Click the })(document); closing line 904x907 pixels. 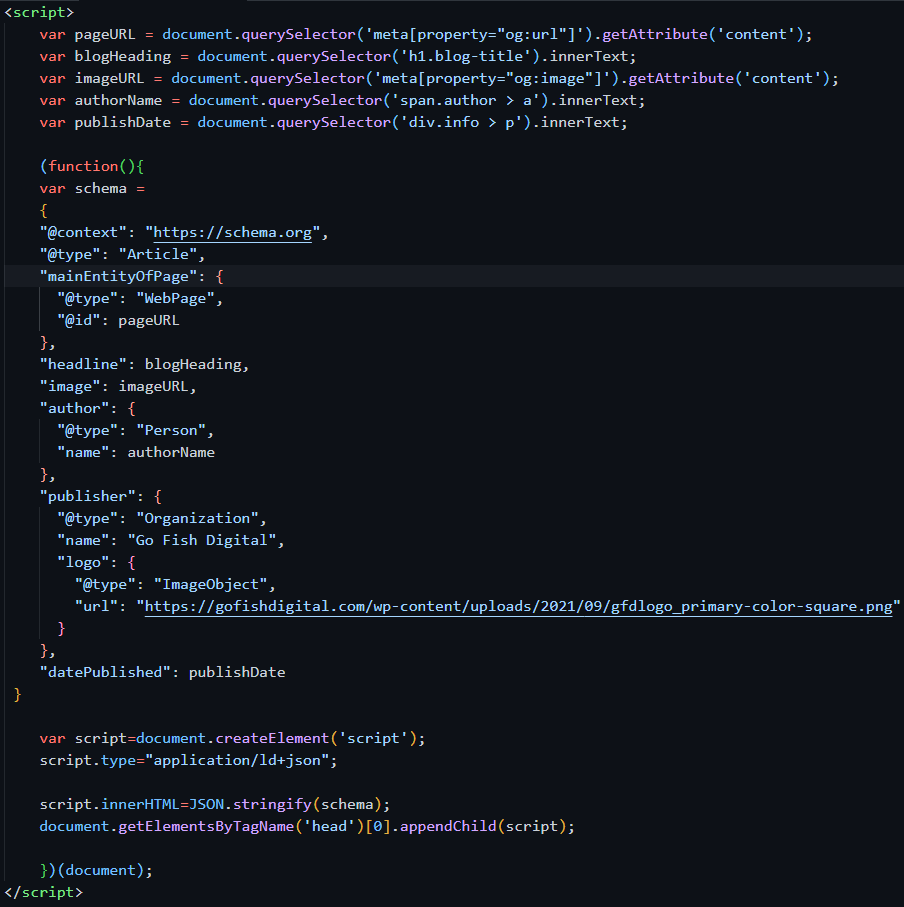(96, 871)
